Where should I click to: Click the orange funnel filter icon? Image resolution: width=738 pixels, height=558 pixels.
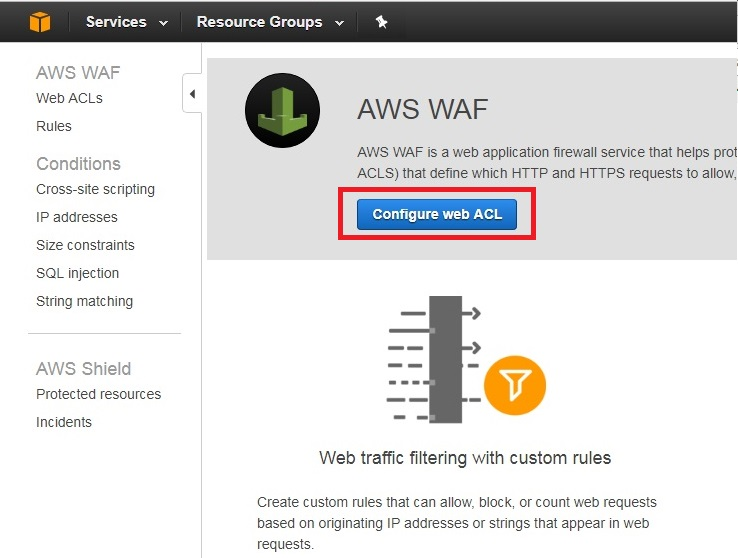(x=515, y=385)
